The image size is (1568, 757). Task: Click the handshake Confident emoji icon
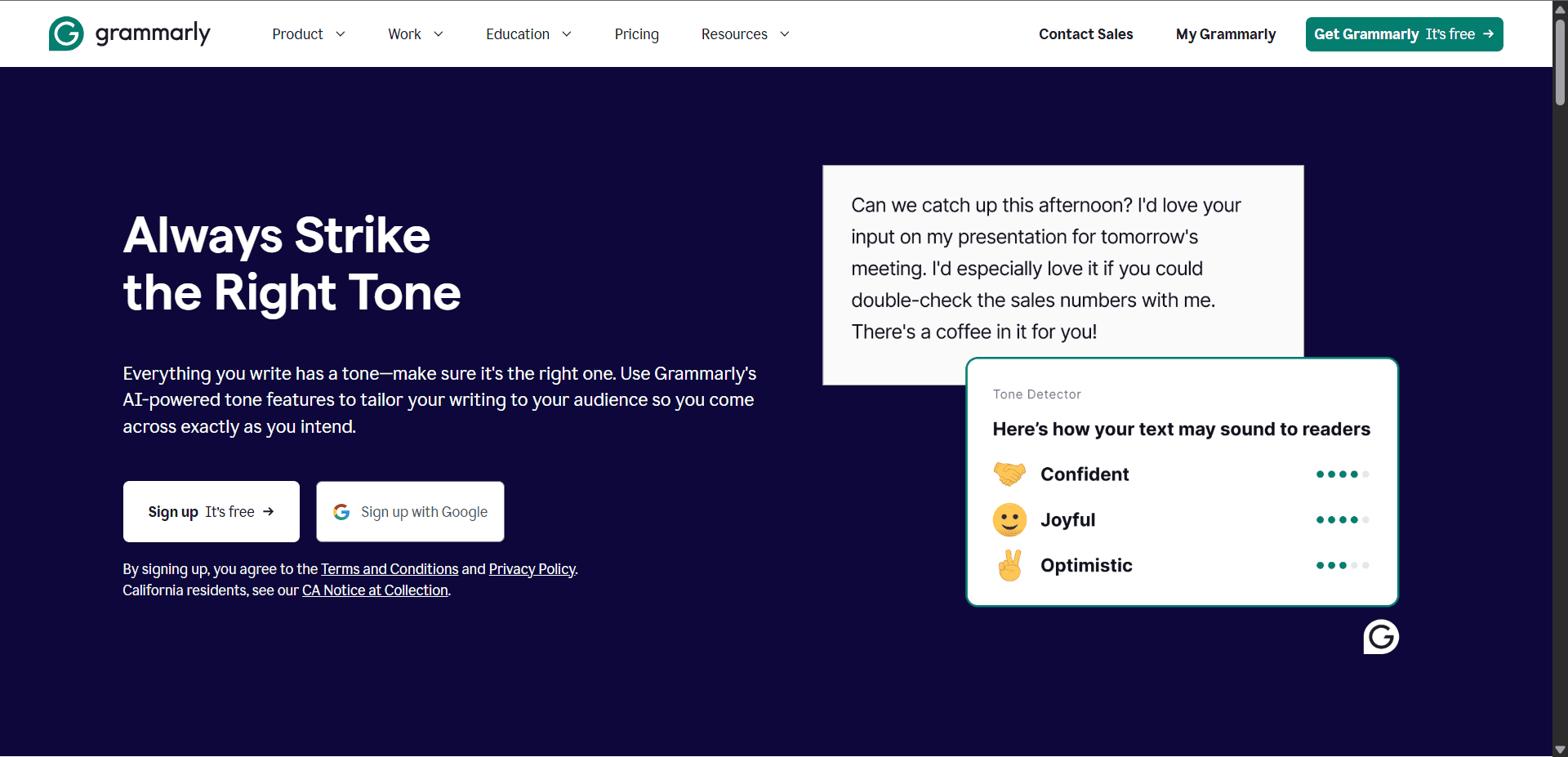(x=1009, y=474)
